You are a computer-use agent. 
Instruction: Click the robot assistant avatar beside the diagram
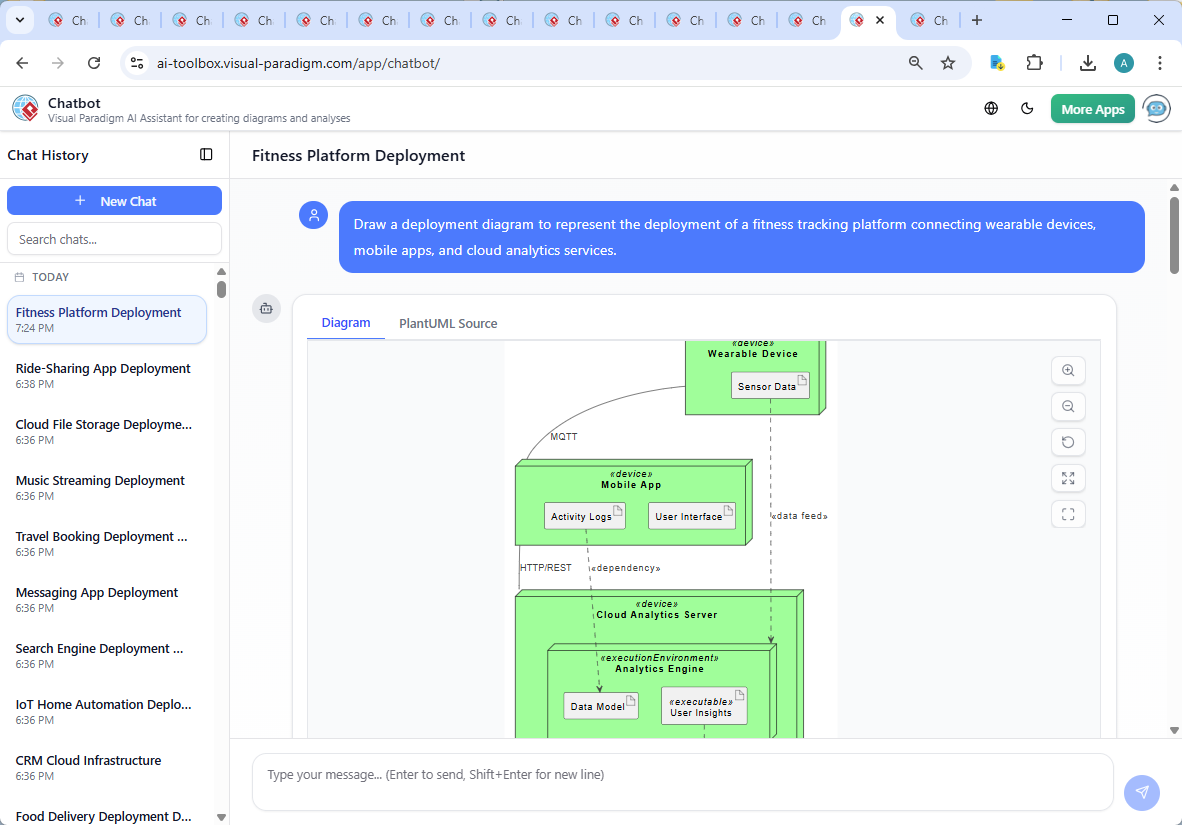[x=266, y=309]
